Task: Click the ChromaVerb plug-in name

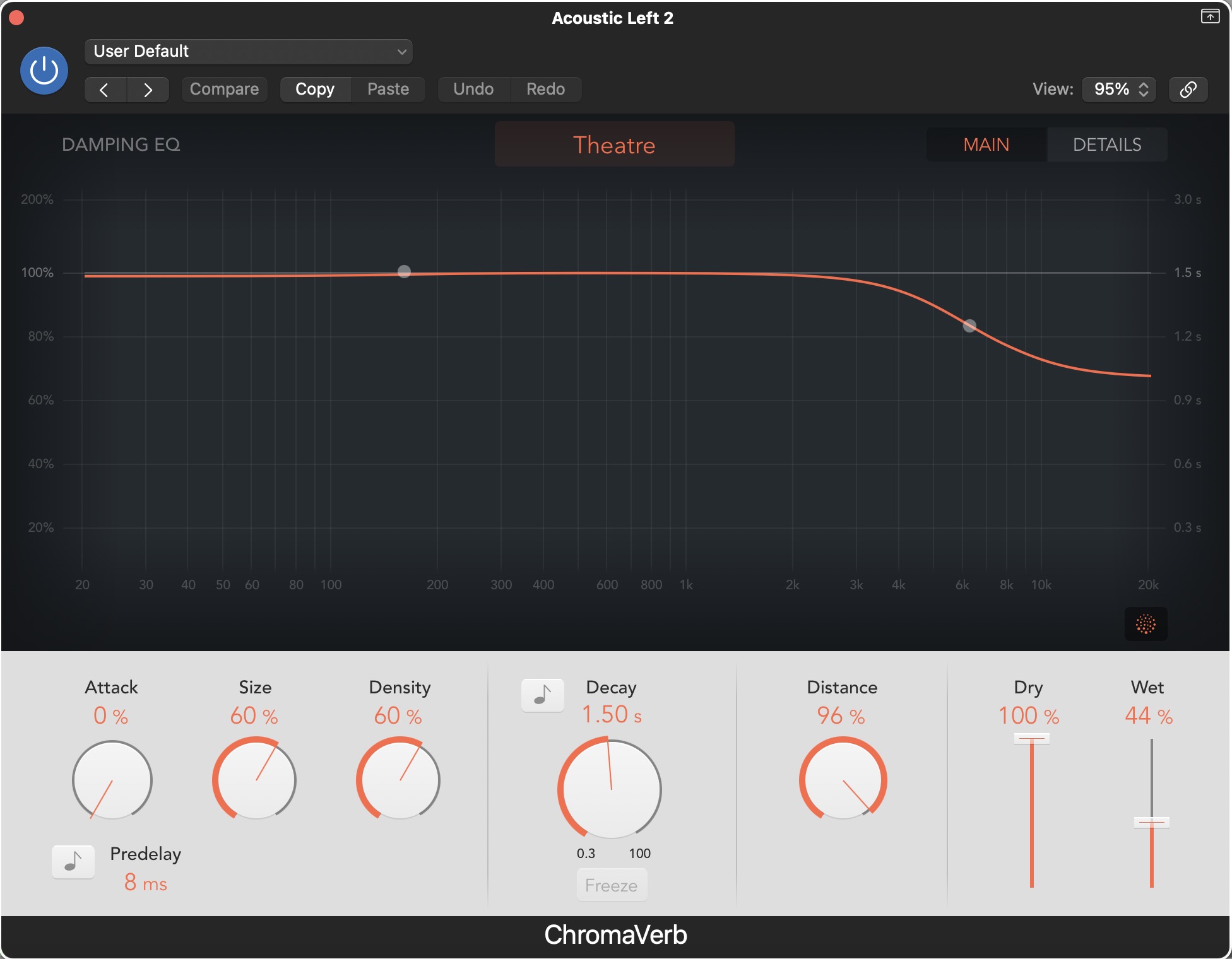Action: (x=615, y=935)
